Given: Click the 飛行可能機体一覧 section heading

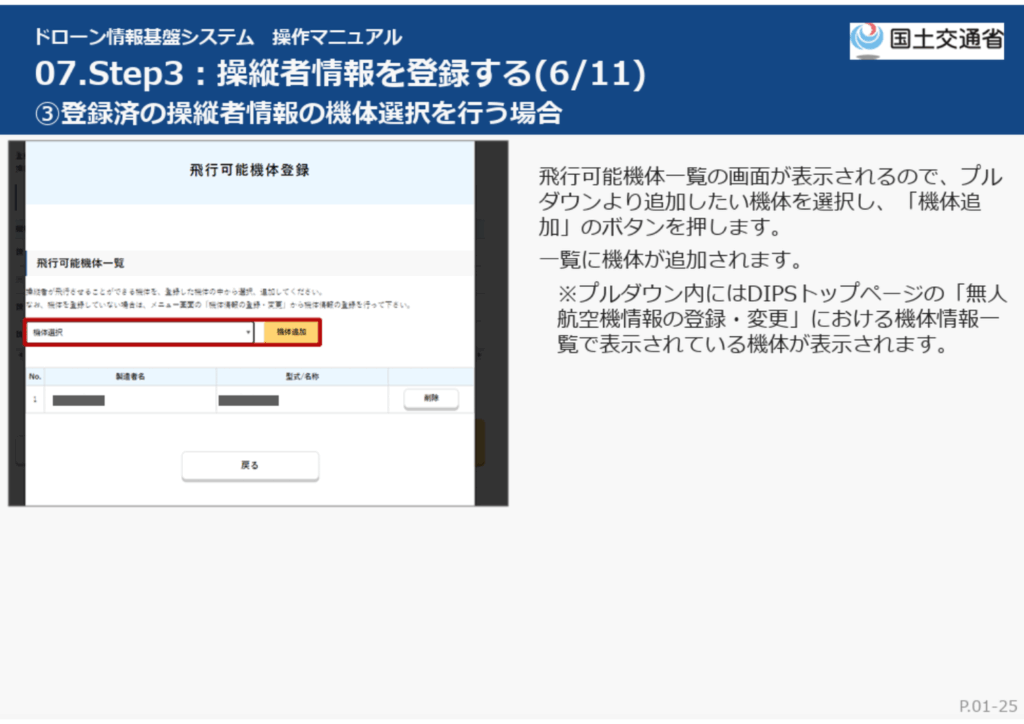Looking at the screenshot, I should [x=80, y=263].
